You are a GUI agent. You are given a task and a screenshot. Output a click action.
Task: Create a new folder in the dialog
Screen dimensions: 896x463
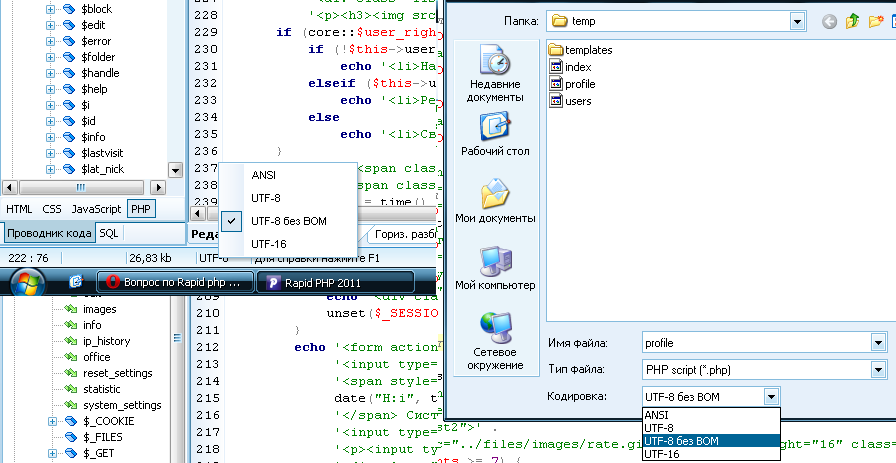pos(878,21)
